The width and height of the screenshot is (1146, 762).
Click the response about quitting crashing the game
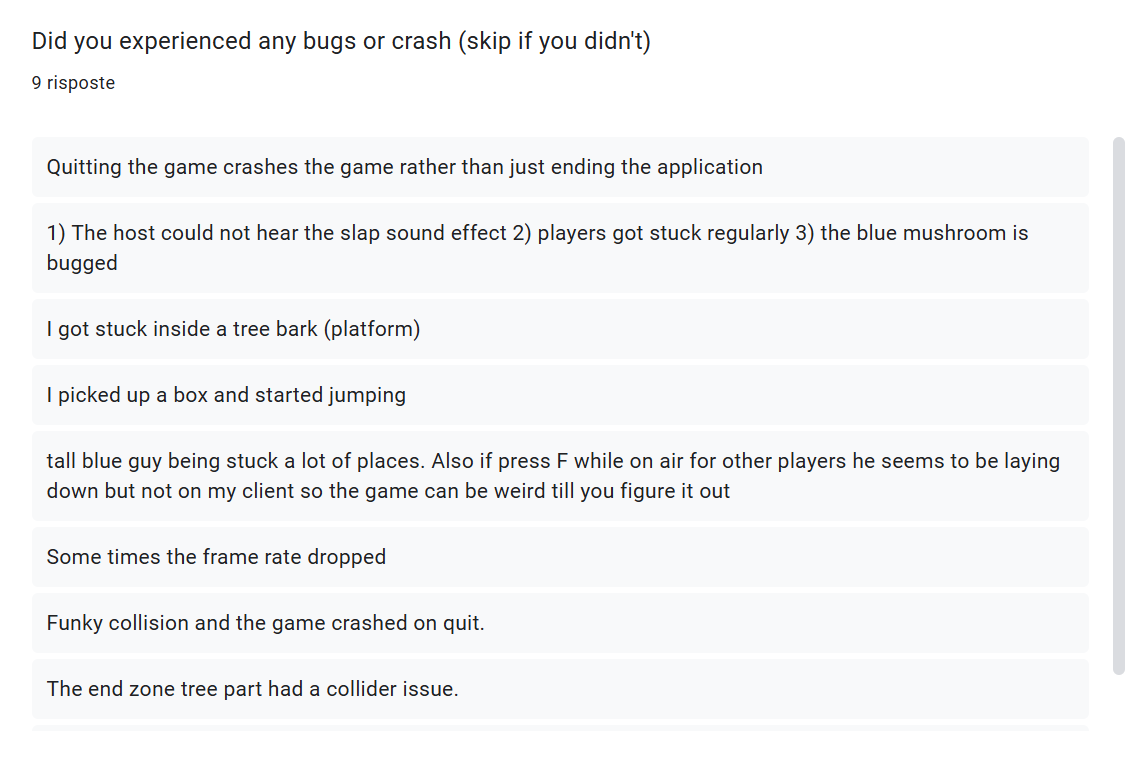[x=560, y=167]
